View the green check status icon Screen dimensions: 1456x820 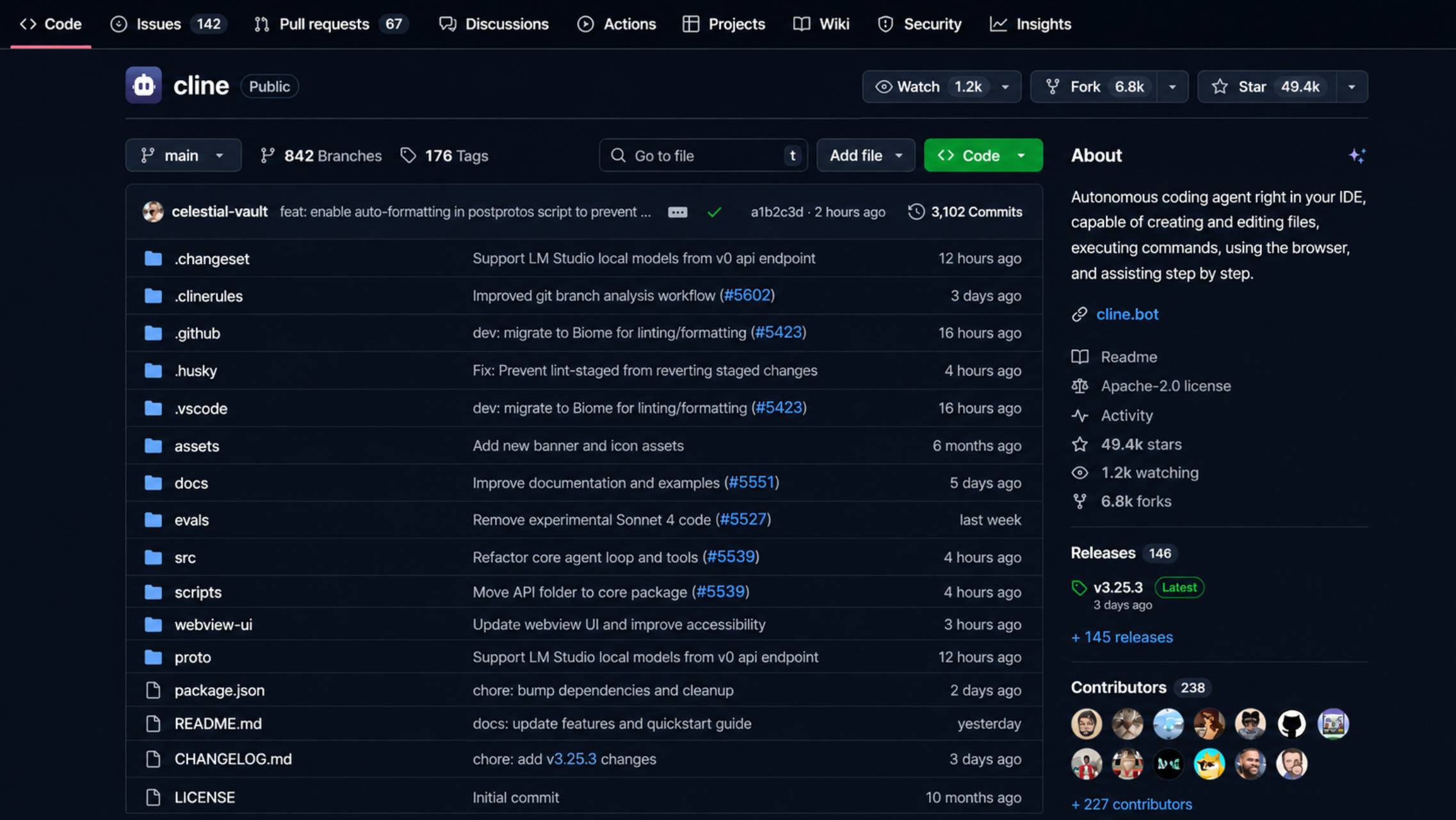(715, 212)
